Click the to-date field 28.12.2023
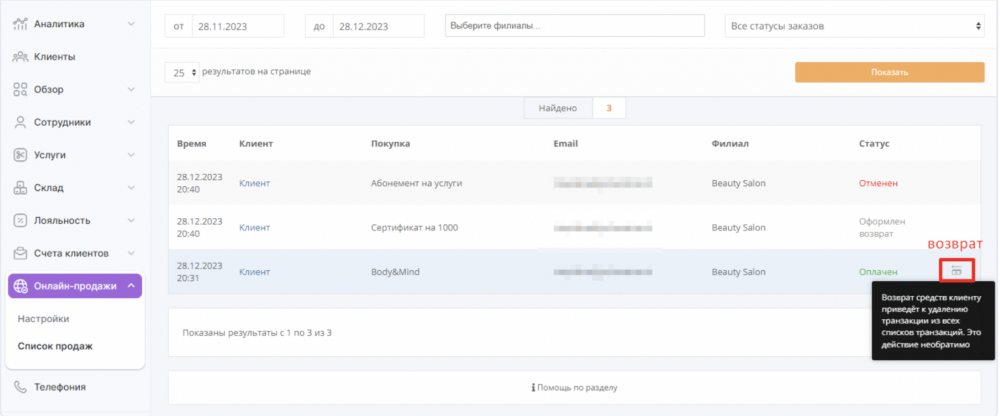The height and width of the screenshot is (416, 1000). [x=379, y=27]
